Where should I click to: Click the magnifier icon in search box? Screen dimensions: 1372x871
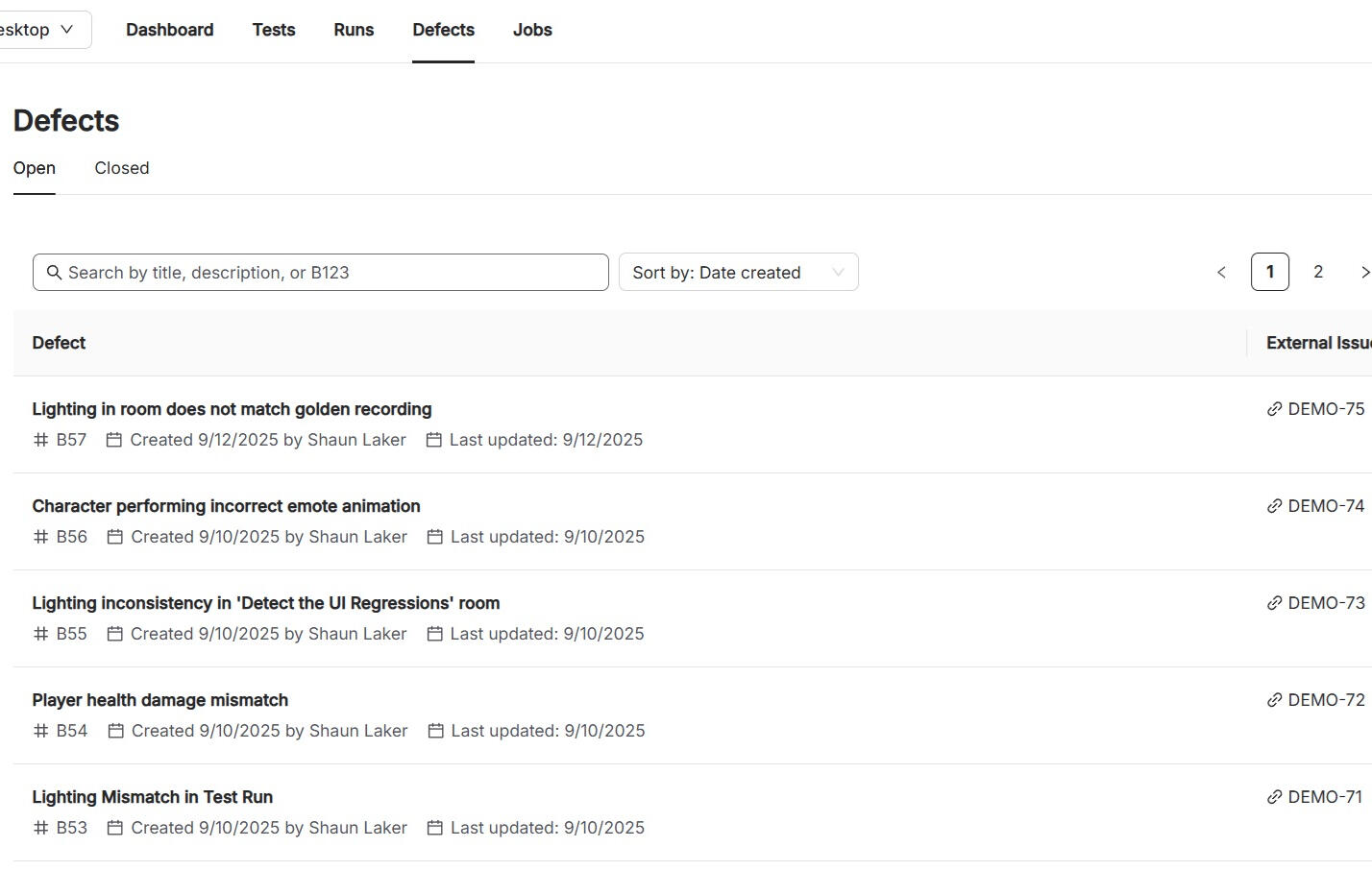55,273
